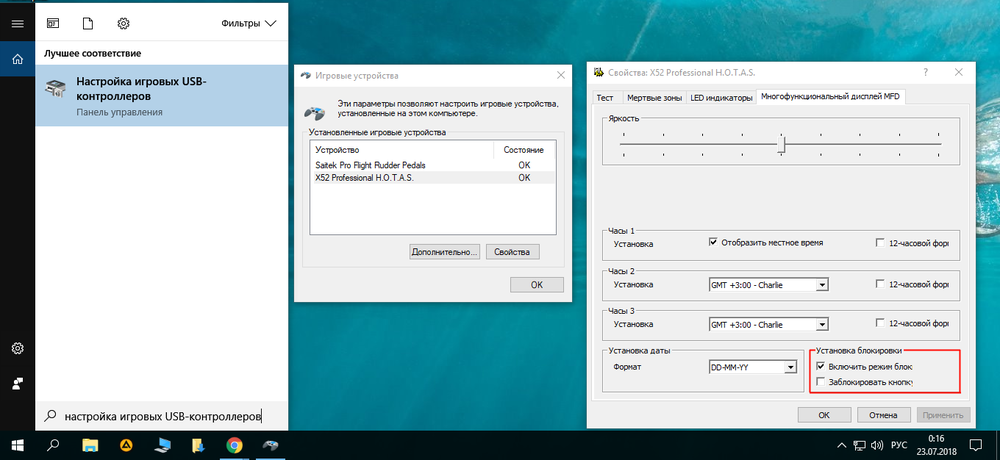Select Saitek Pro Flight Rudder Pedals device
1000x460 pixels.
click(433, 165)
